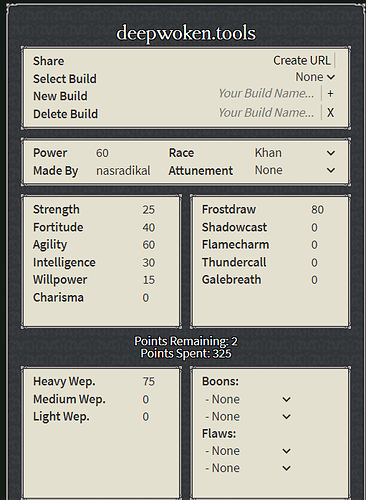Expand the first Flaws dropdown
The width and height of the screenshot is (366, 500).
point(248,451)
